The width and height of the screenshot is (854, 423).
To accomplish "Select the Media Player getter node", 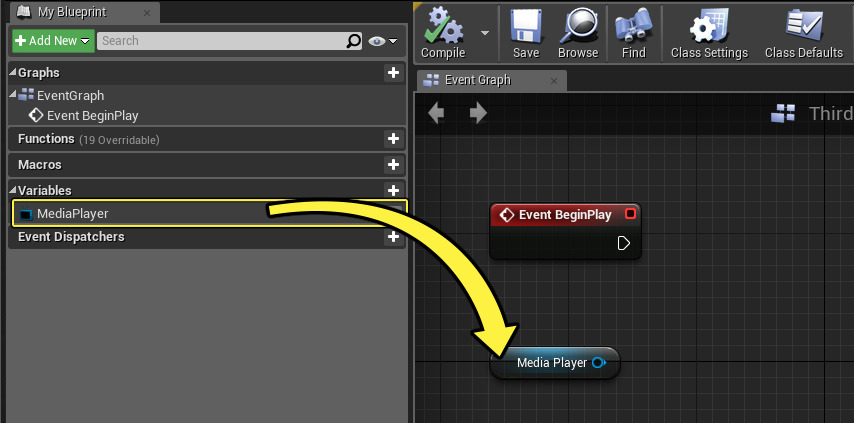I will tap(555, 363).
